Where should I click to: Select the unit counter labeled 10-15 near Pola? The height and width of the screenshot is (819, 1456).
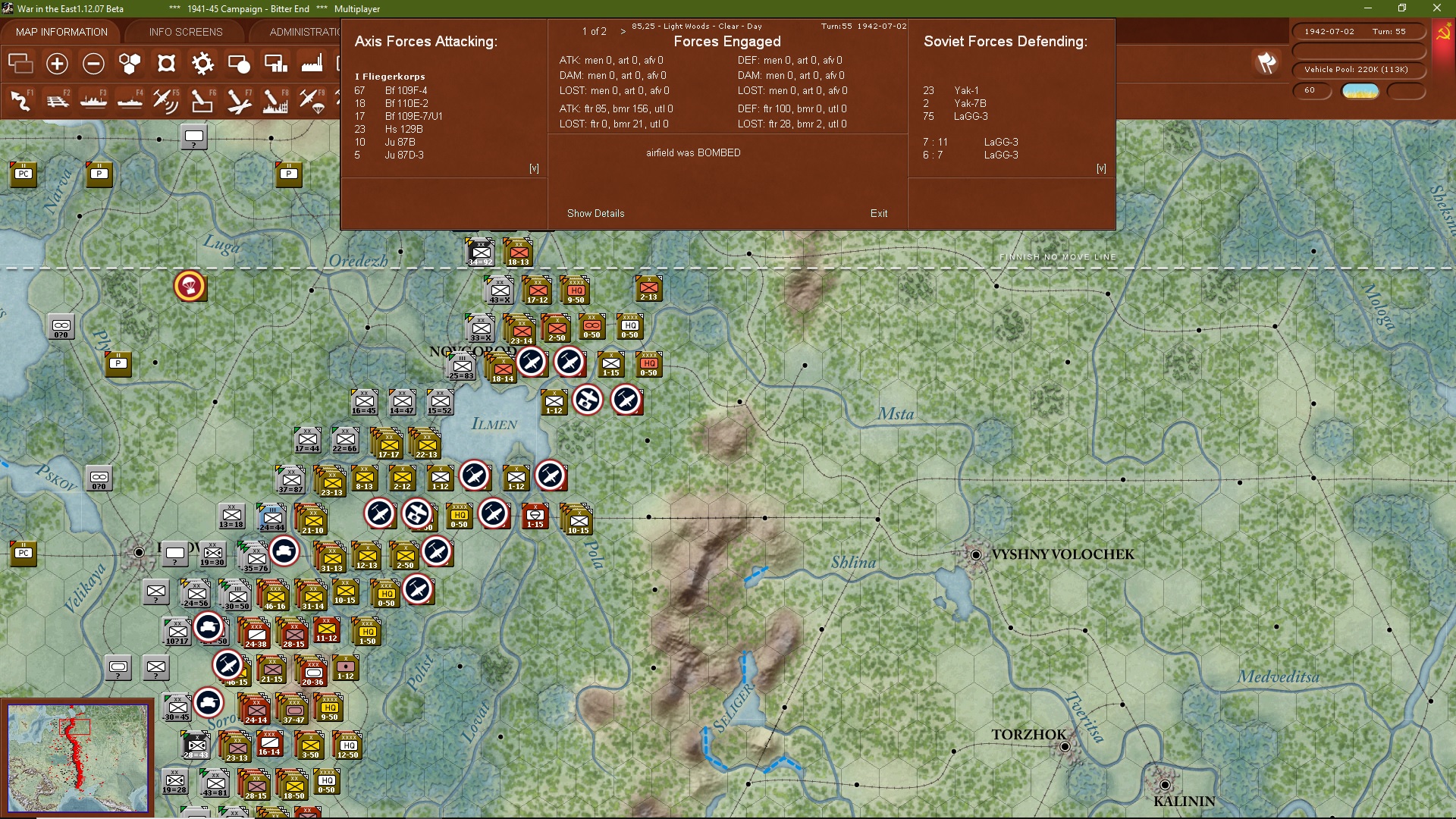[579, 520]
